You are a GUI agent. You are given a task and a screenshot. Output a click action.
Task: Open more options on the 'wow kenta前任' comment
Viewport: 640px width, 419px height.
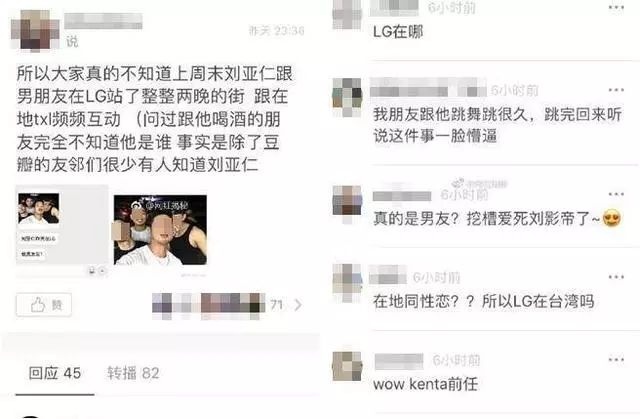pyautogui.click(x=616, y=359)
